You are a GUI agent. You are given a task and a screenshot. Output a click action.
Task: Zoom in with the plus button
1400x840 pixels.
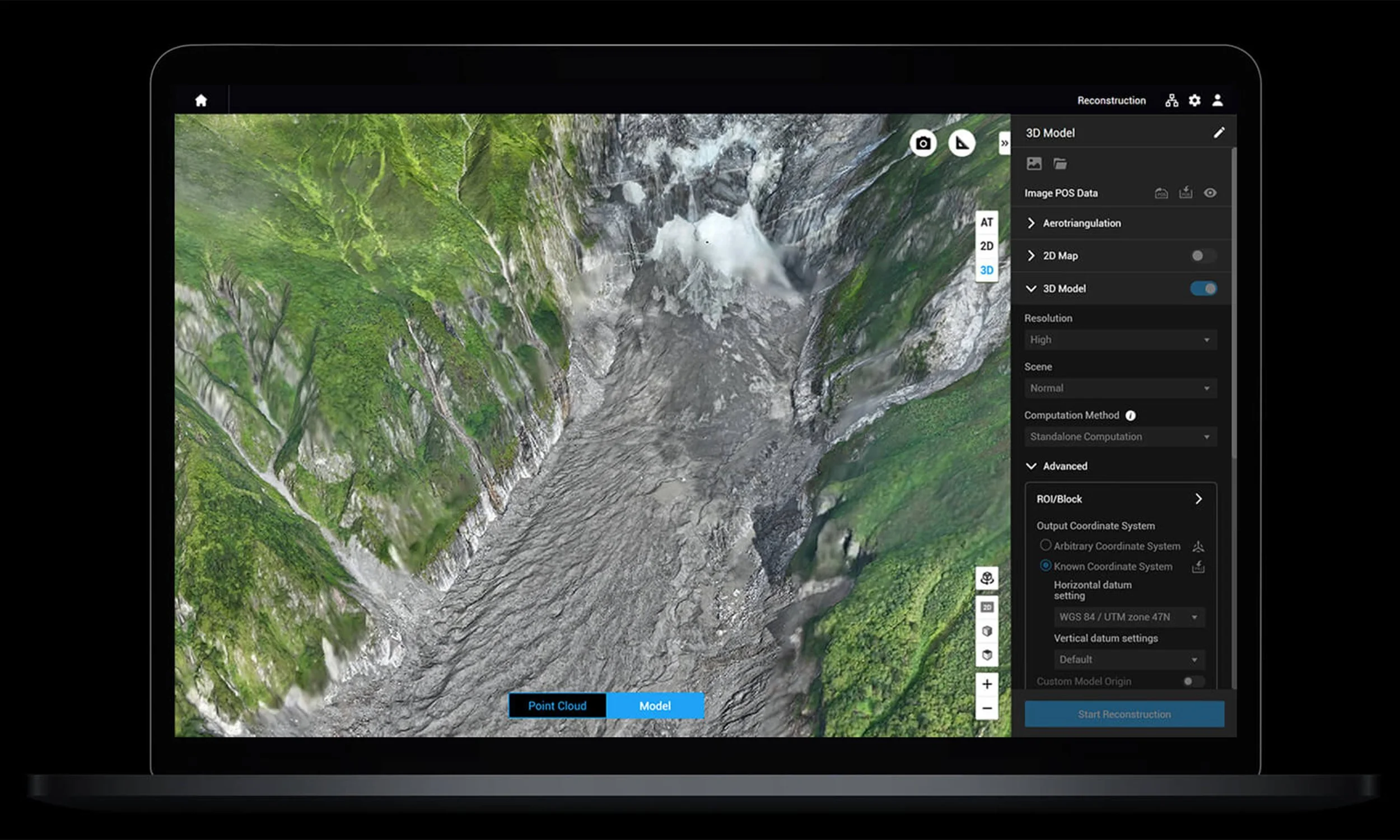point(986,684)
